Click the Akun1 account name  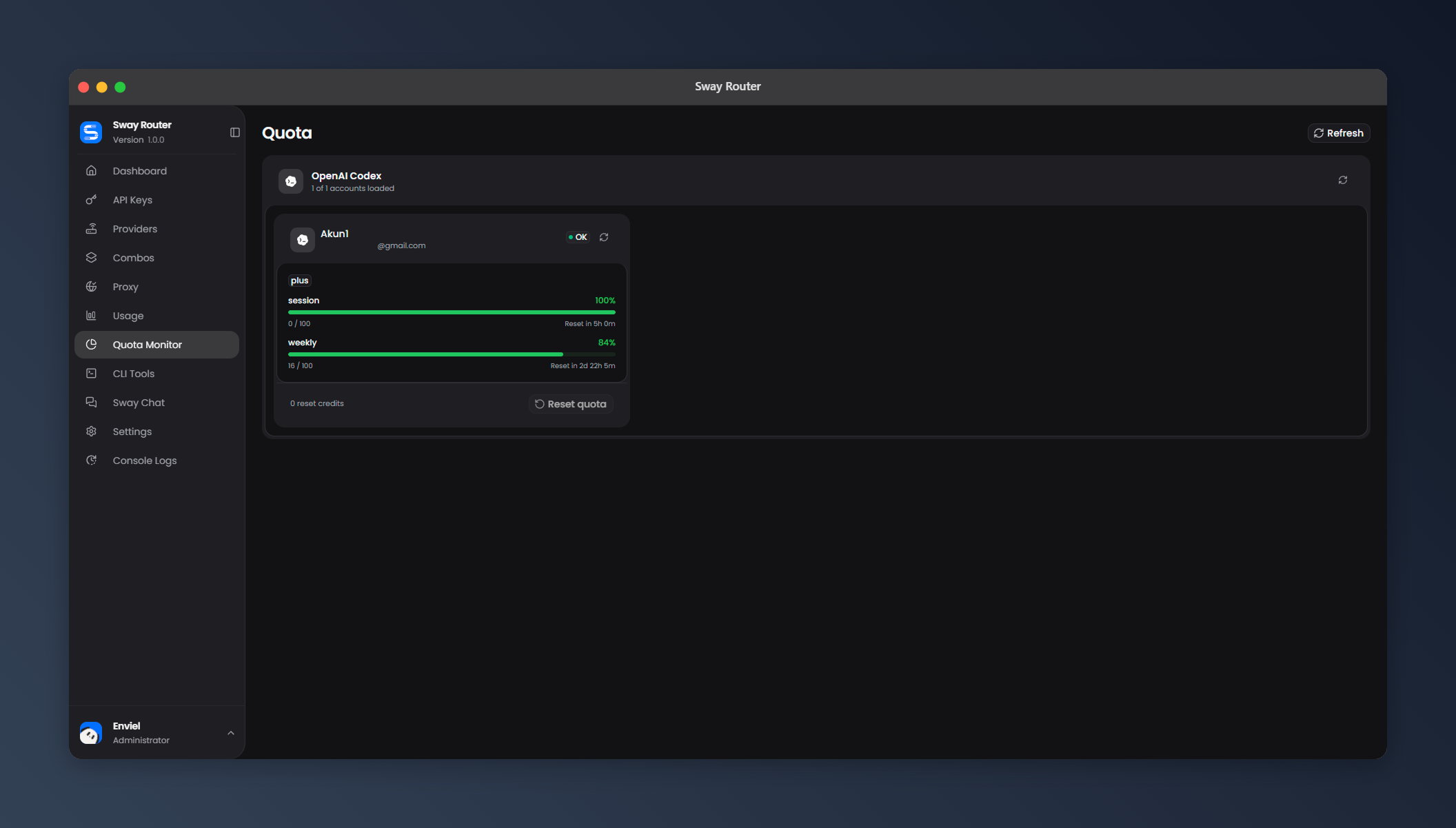tap(334, 234)
